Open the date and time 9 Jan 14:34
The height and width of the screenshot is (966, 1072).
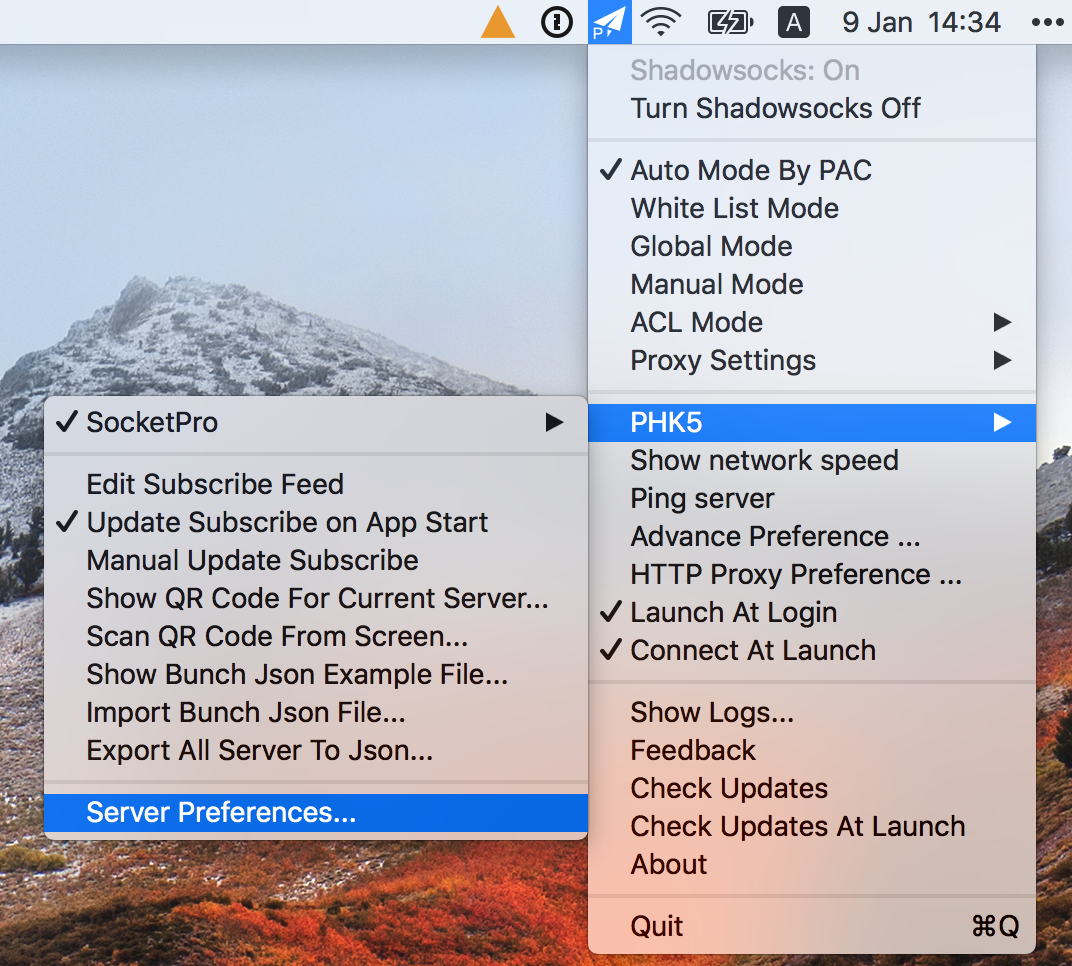point(921,23)
